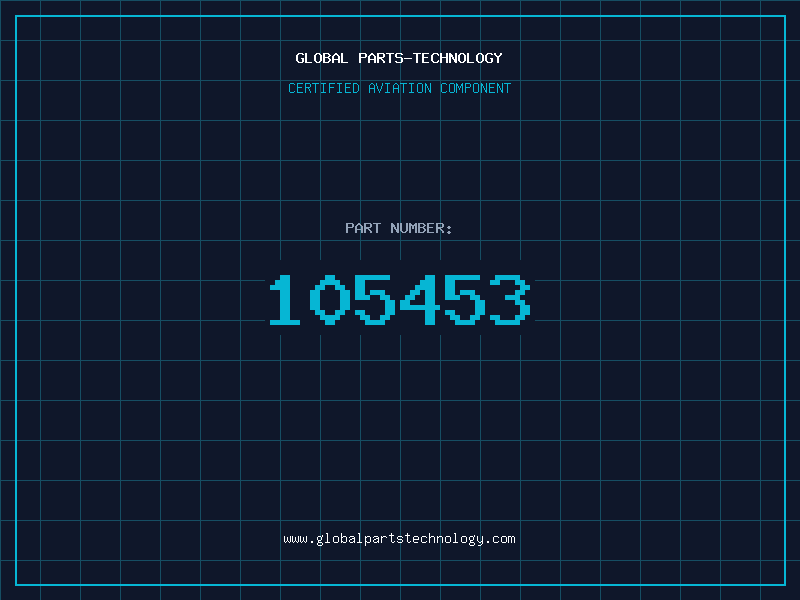The image size is (800, 600).
Task: Click the PART NUMBER: label
Action: click(399, 228)
